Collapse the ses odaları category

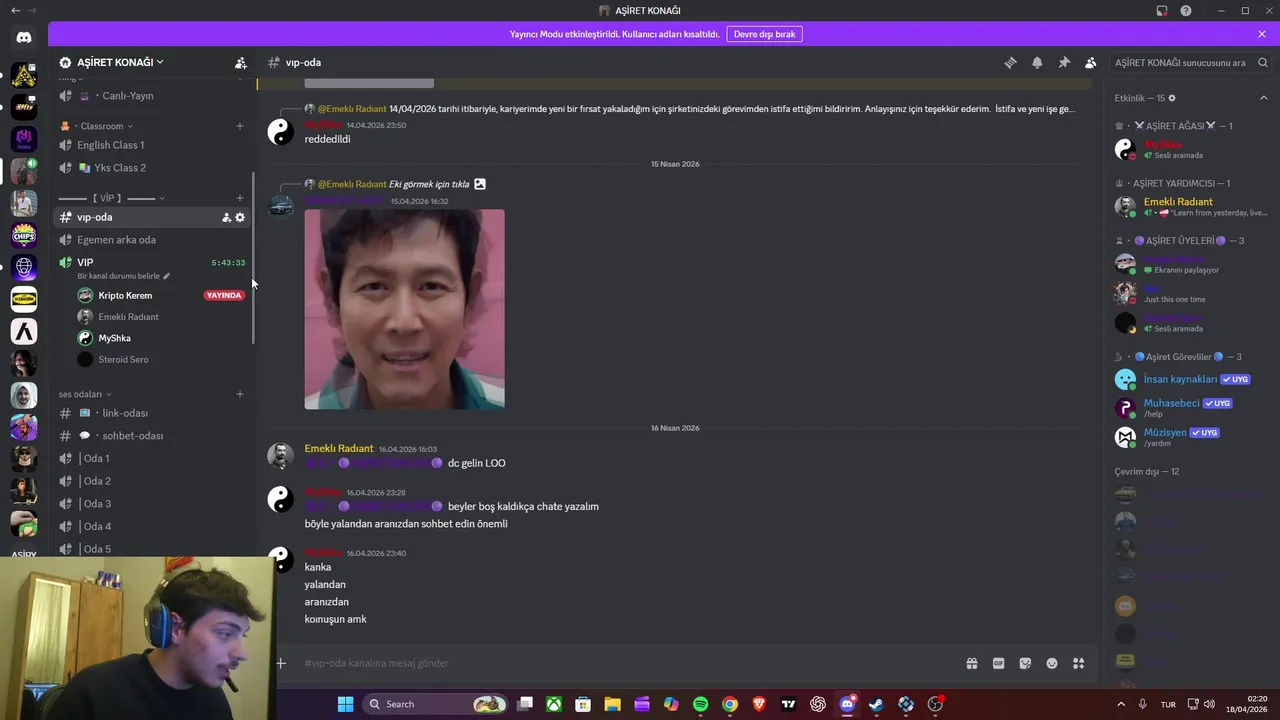click(85, 394)
